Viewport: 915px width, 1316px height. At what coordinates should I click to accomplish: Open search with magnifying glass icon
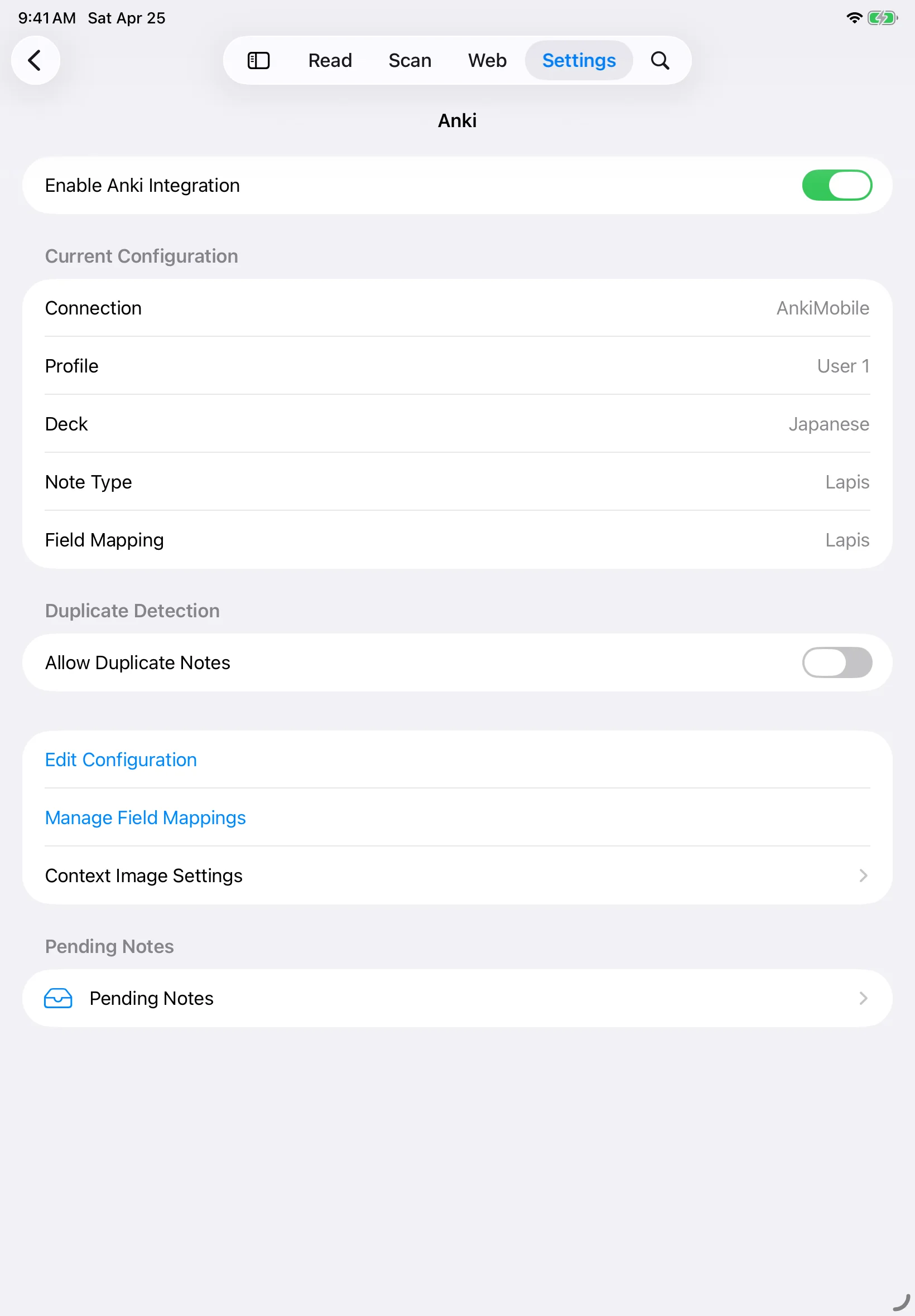[x=660, y=60]
